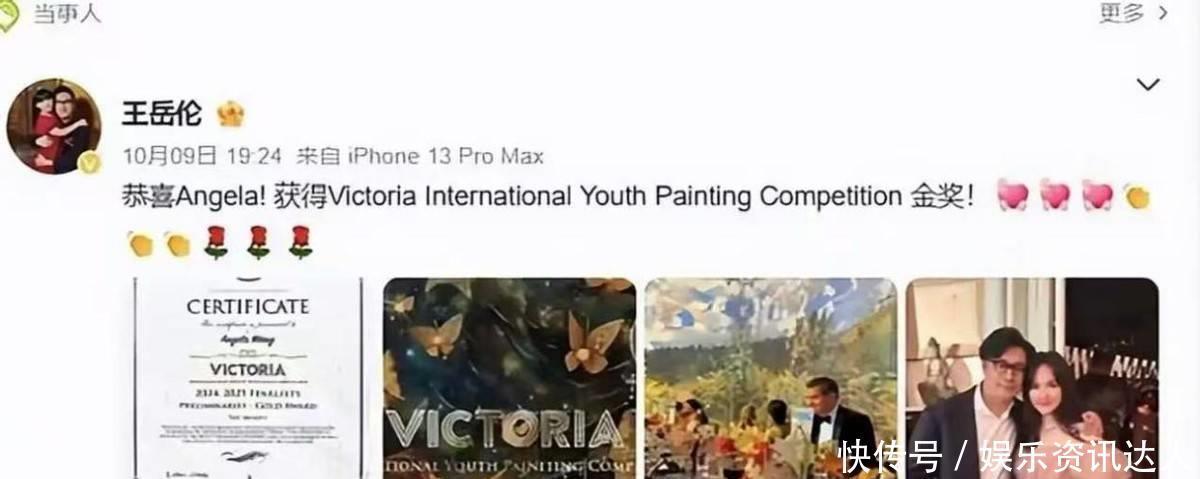Image resolution: width=1200 pixels, height=479 pixels.
Task: Click the 更多 link
Action: [x=1121, y=13]
